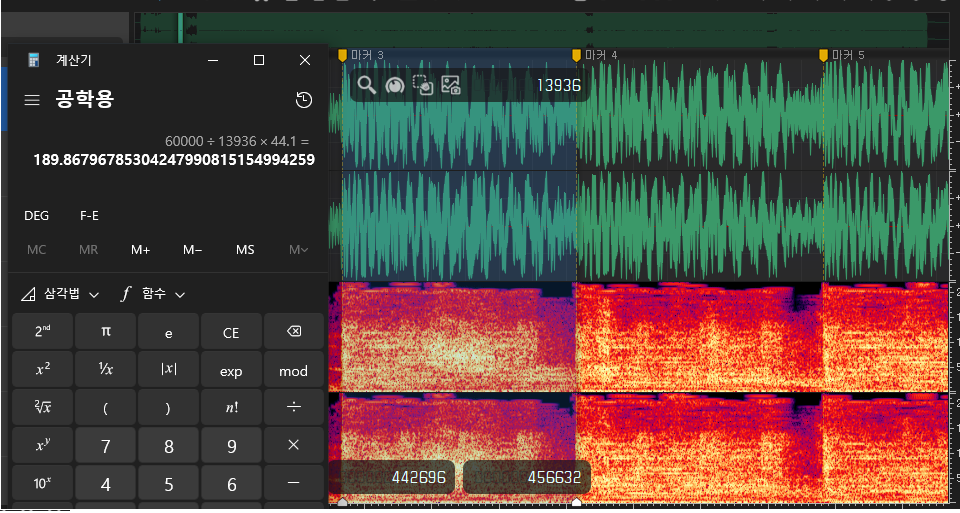Toggle F-E scientific notation
Screen dimensions: 960x513
coord(89,215)
